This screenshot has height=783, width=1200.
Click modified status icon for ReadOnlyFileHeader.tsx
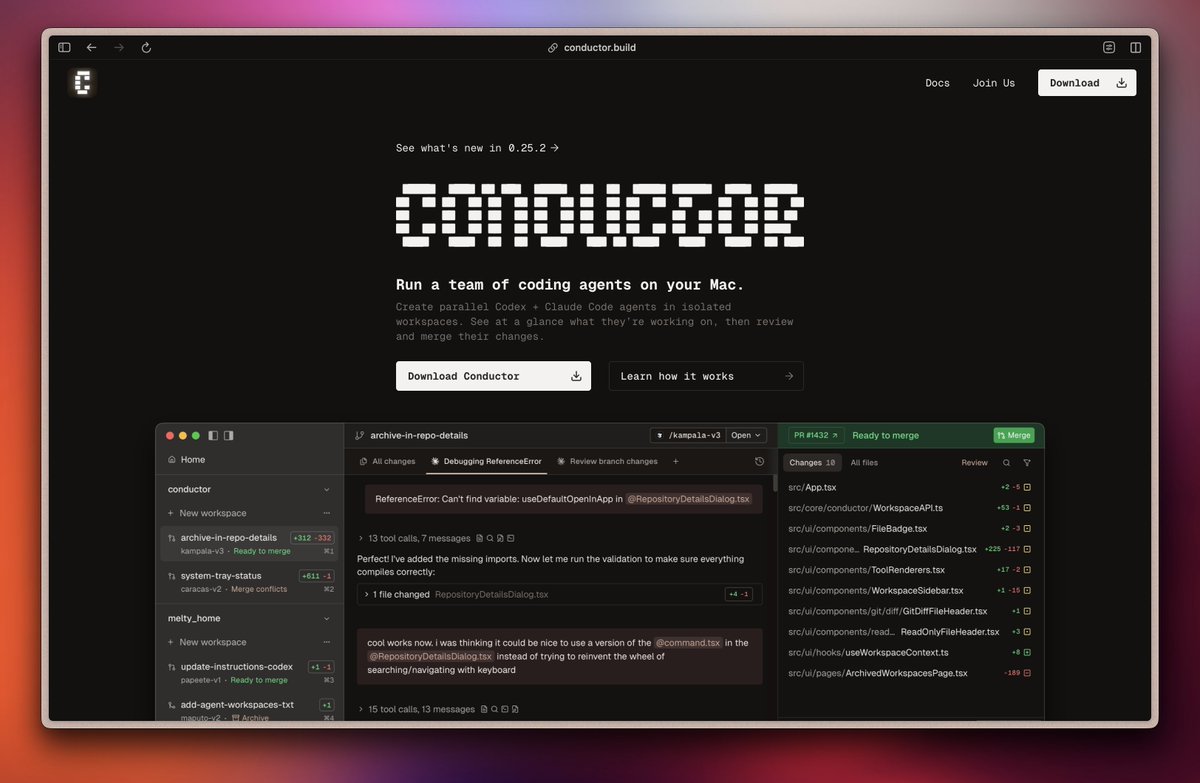point(1027,632)
